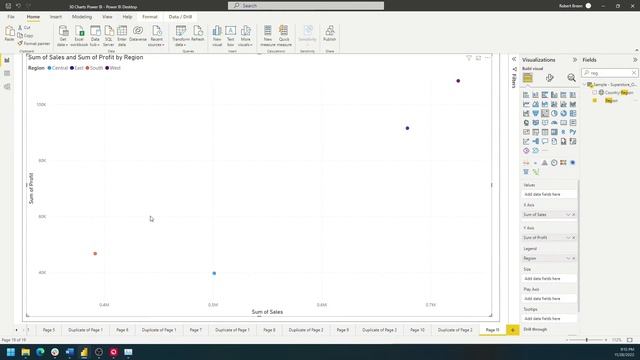
Task: Click the visual filter icon above chart
Action: (x=469, y=58)
